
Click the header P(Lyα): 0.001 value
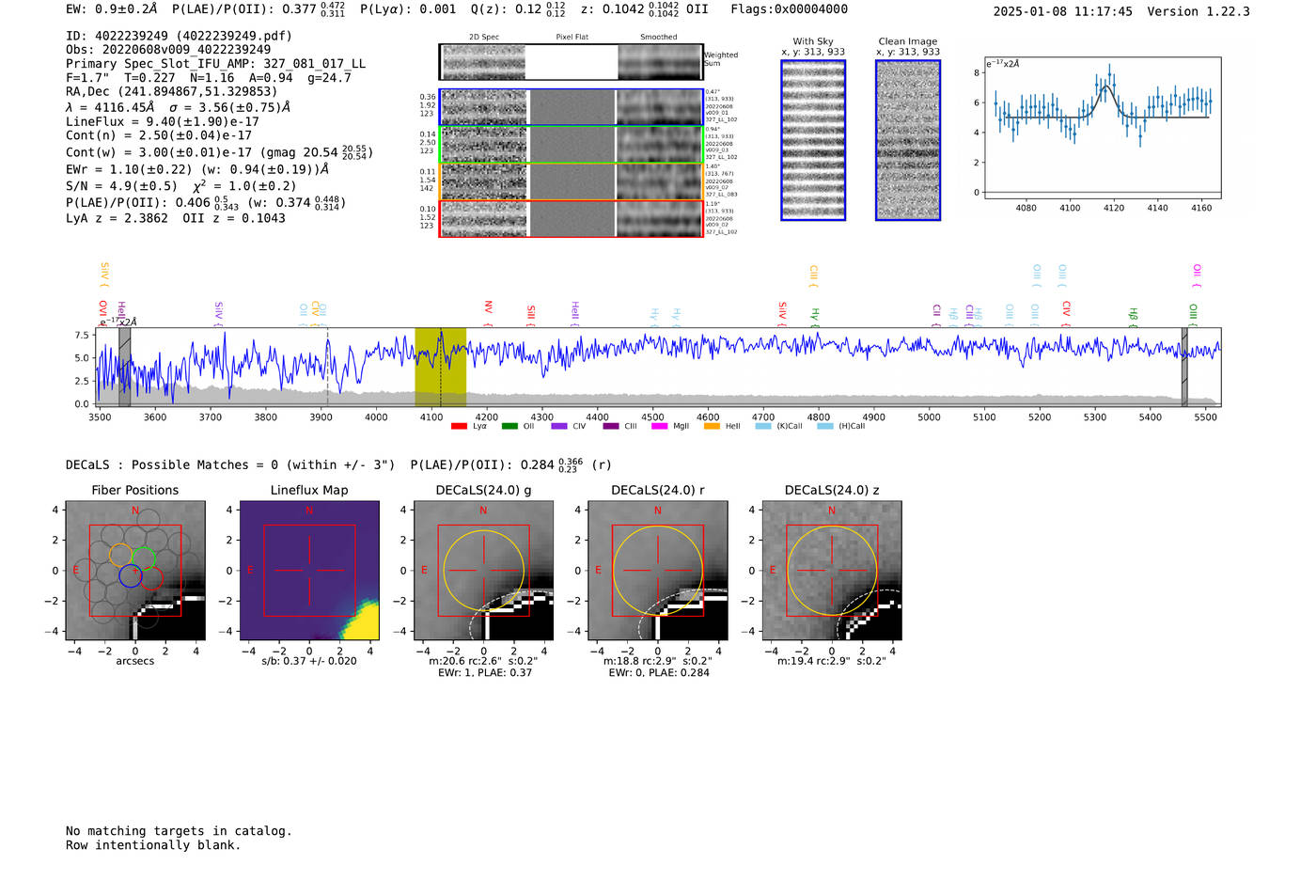pyautogui.click(x=408, y=9)
